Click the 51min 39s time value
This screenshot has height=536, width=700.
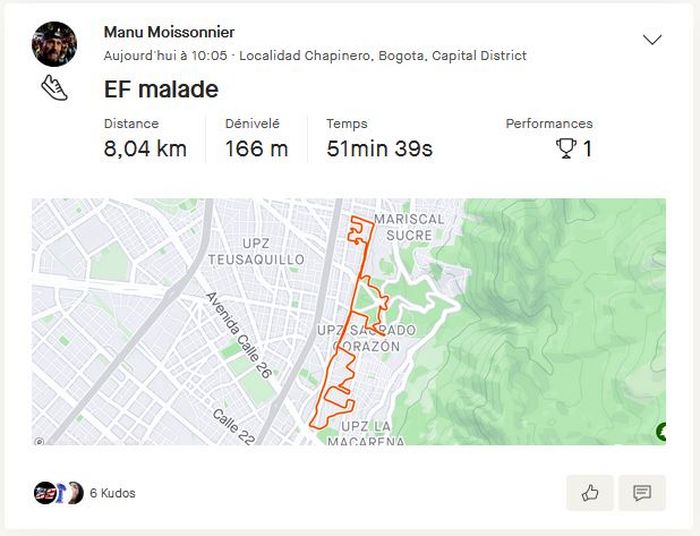[x=379, y=149]
